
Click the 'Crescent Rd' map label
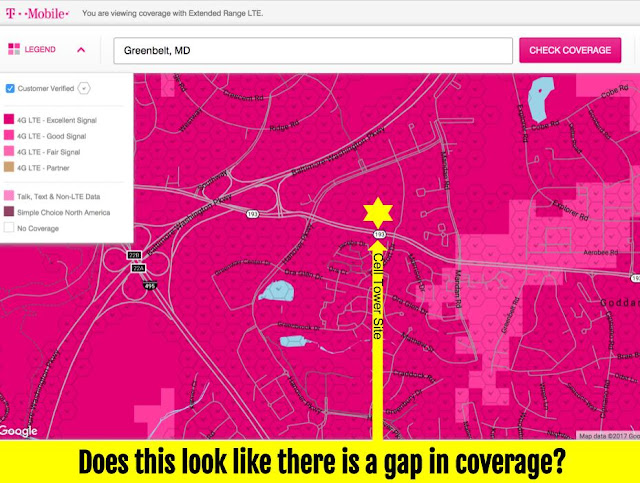tap(243, 96)
